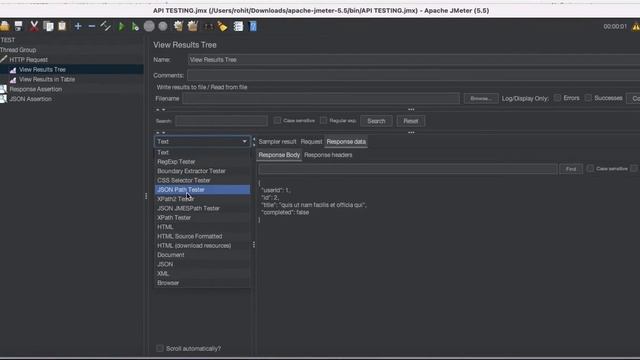Clear results with the Clear icon

178,26
